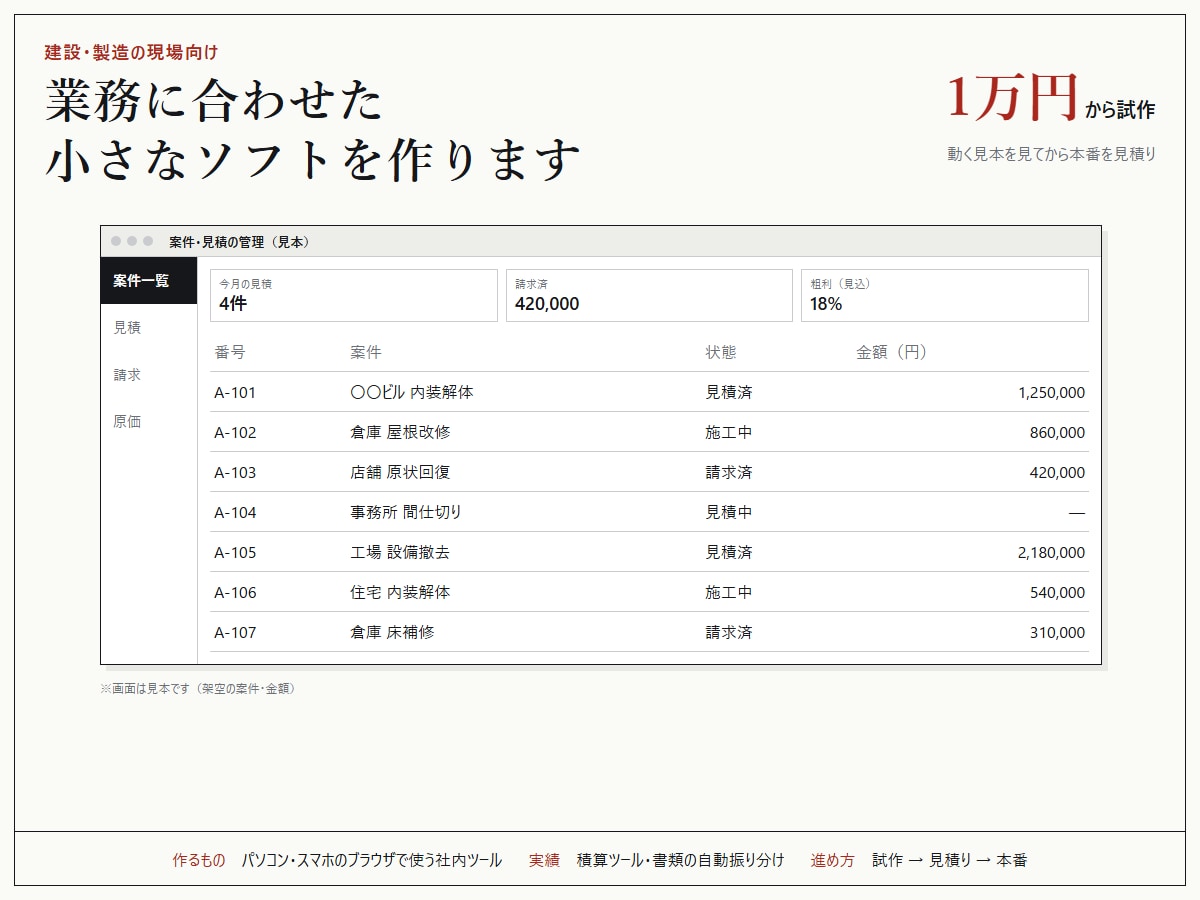
Task: Click the 倉庫 床補修 project name
Action: (392, 632)
